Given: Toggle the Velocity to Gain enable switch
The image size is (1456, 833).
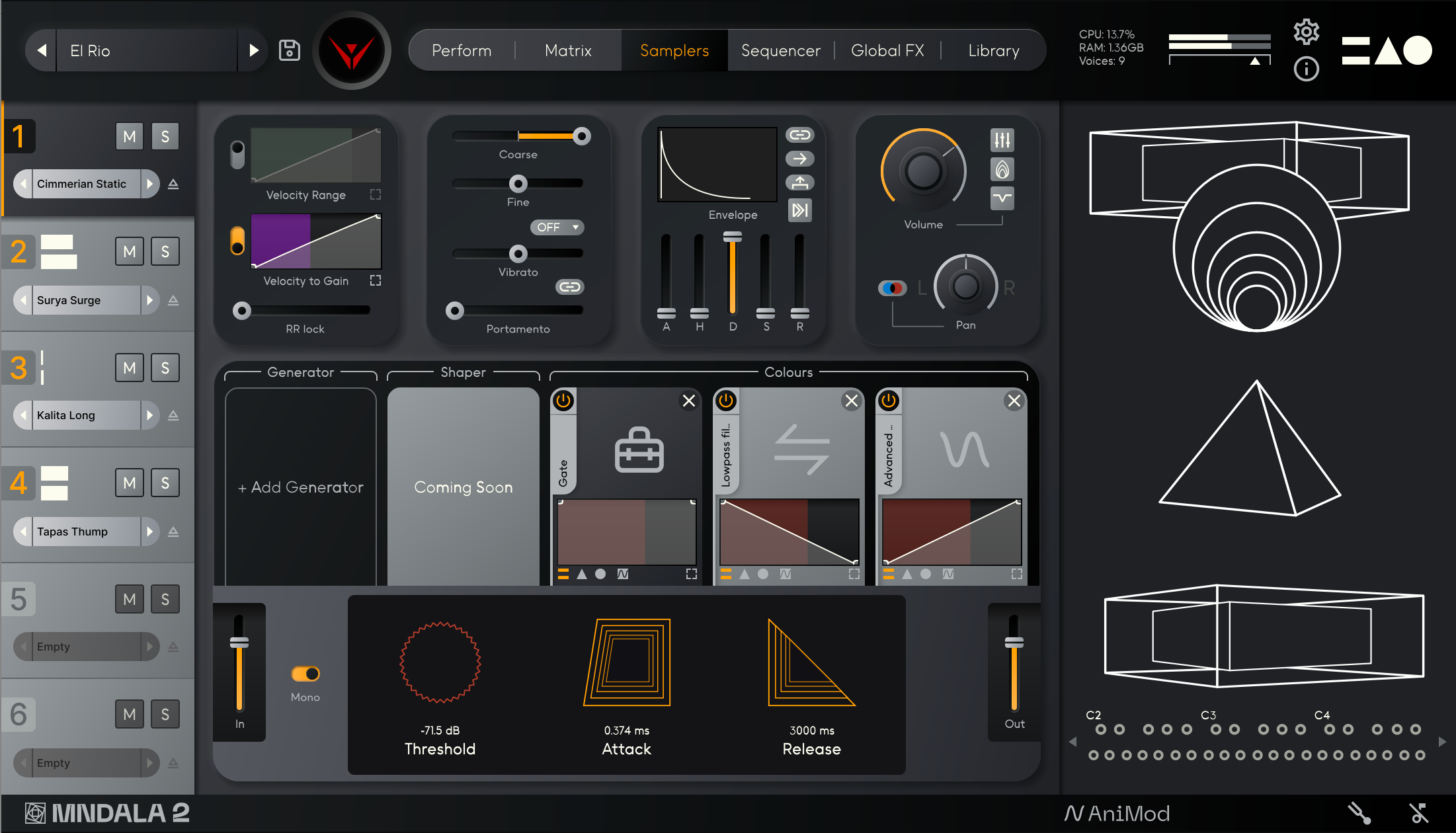Looking at the screenshot, I should [x=237, y=241].
